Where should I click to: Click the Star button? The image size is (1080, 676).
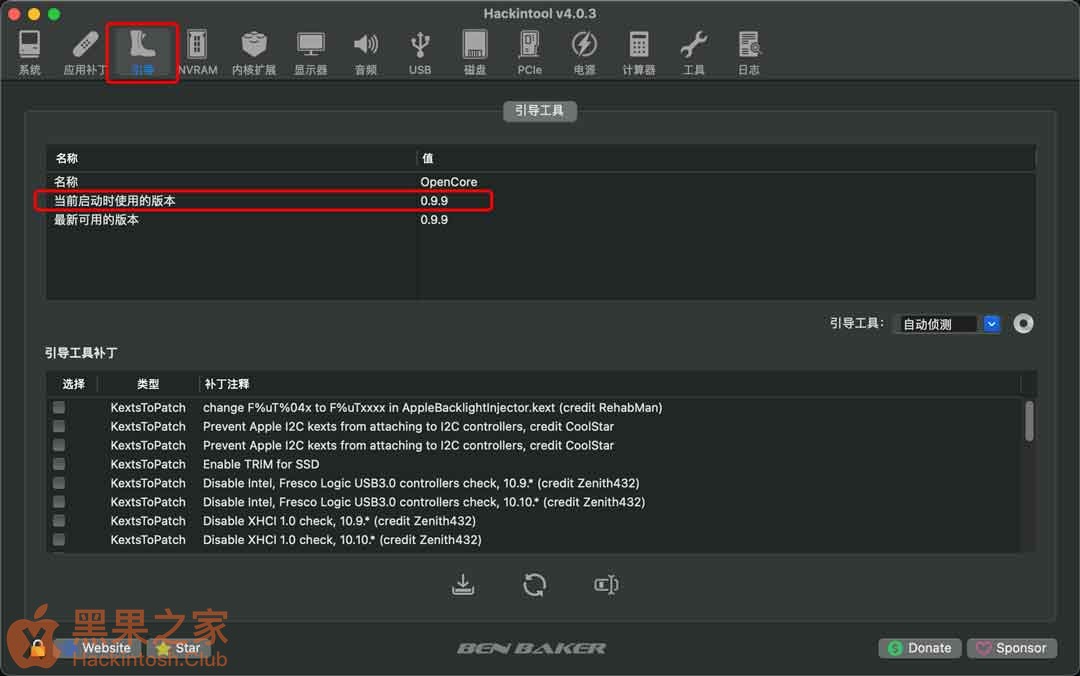pos(178,648)
